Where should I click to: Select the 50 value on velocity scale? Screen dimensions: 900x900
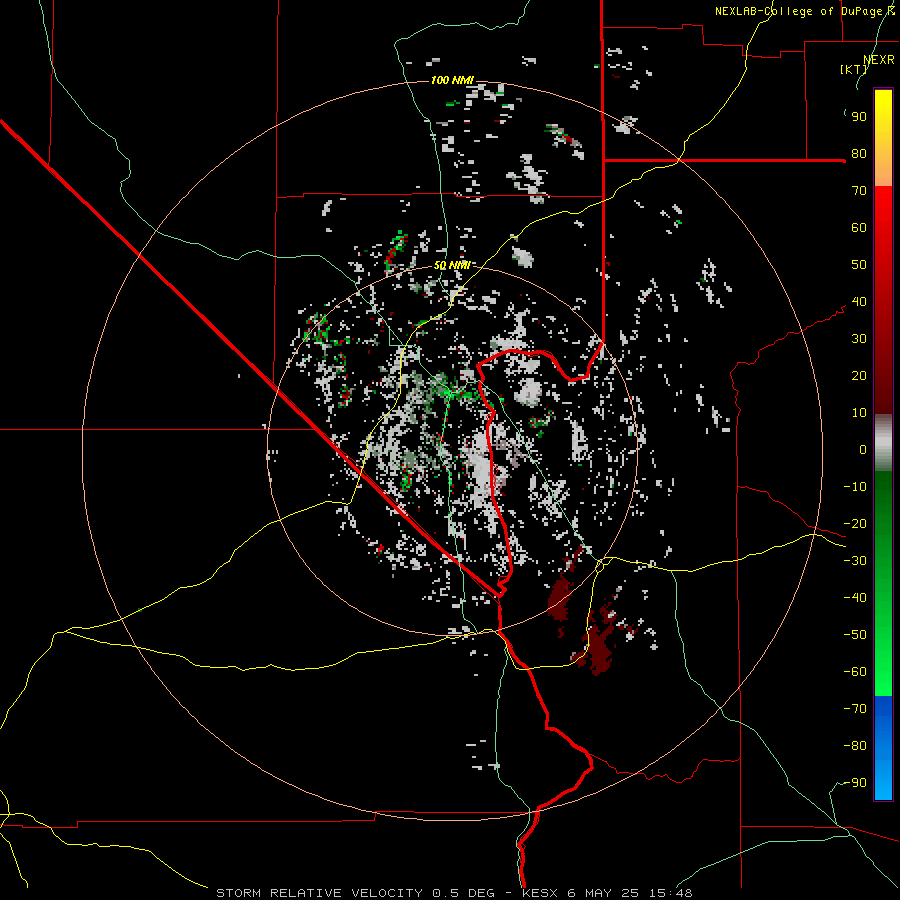[859, 265]
